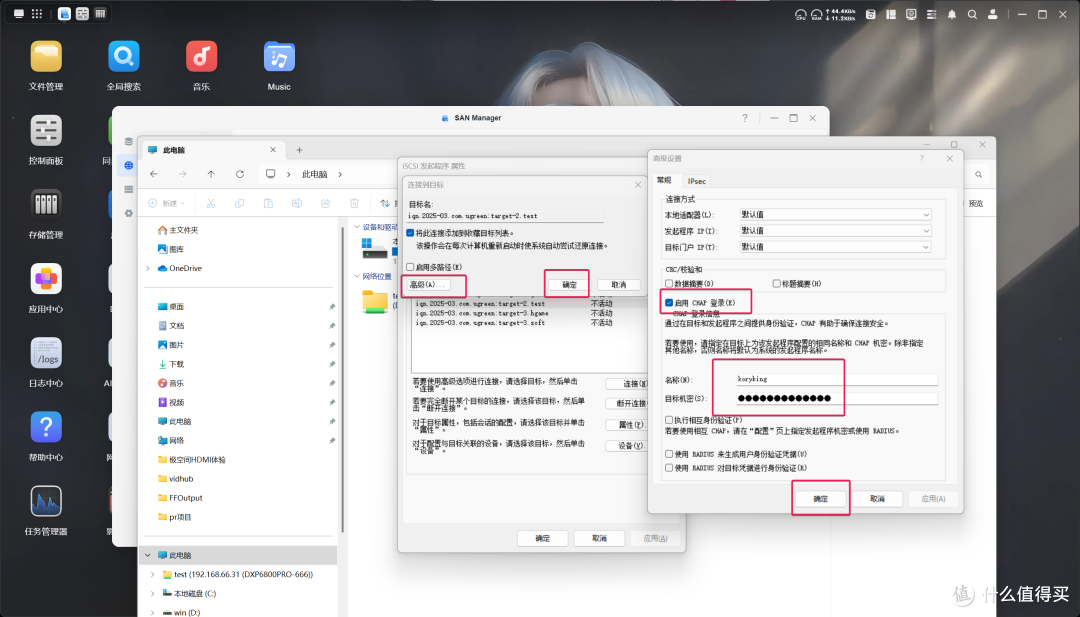The image size is (1080, 617).
Task: Open the task list icon in top bar
Action: pos(931,14)
